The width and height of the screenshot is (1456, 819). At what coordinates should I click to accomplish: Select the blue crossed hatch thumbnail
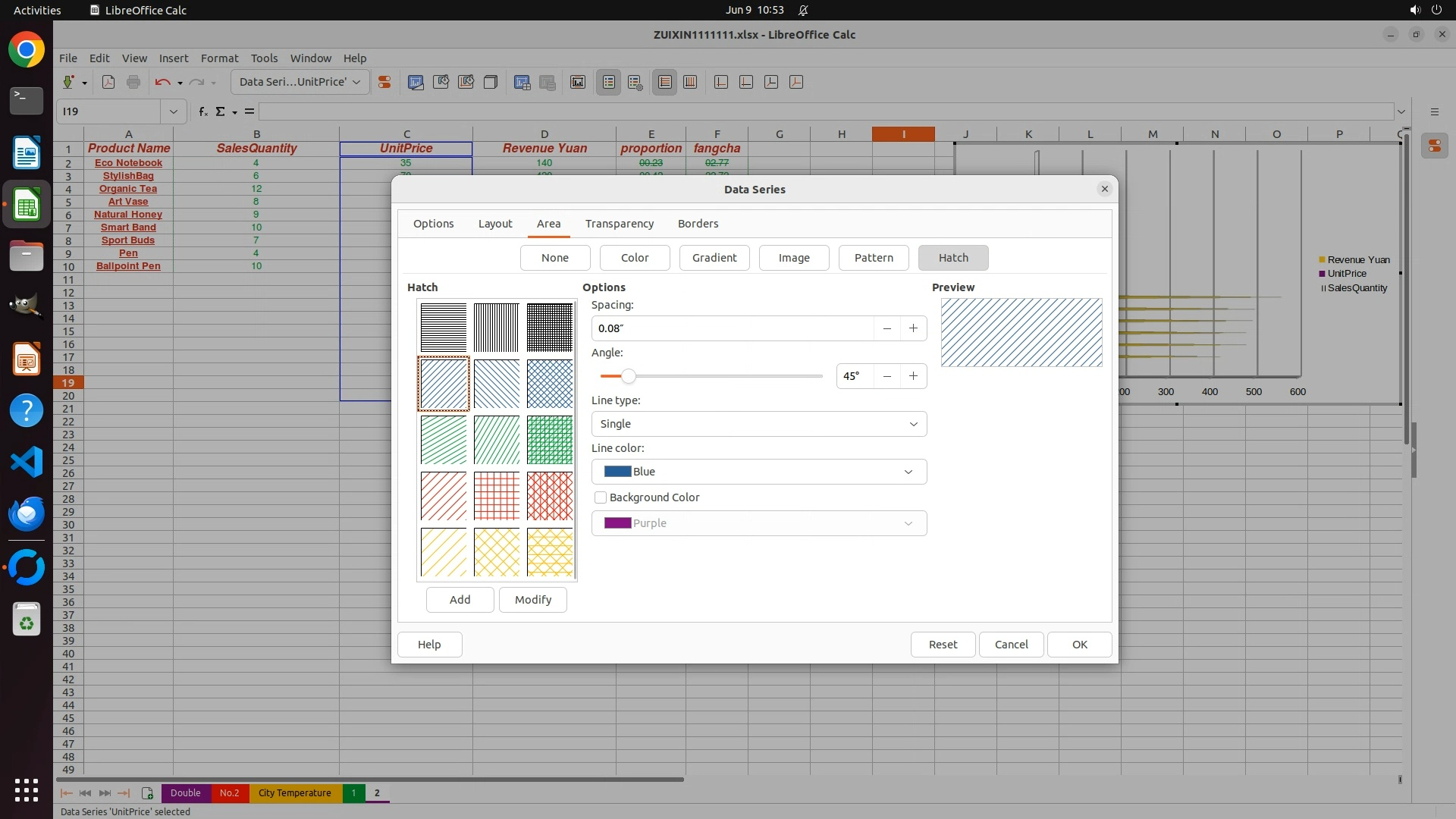[550, 384]
